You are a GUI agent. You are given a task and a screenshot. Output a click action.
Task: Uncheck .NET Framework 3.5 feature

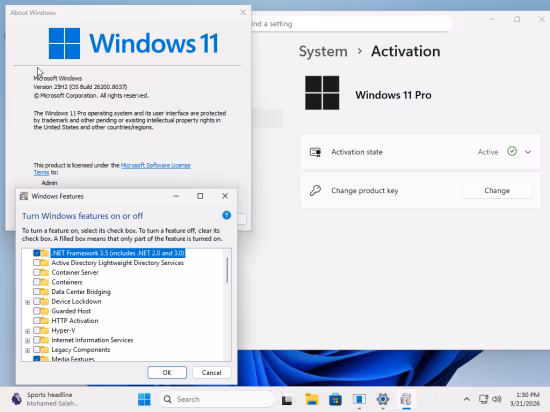point(36,253)
